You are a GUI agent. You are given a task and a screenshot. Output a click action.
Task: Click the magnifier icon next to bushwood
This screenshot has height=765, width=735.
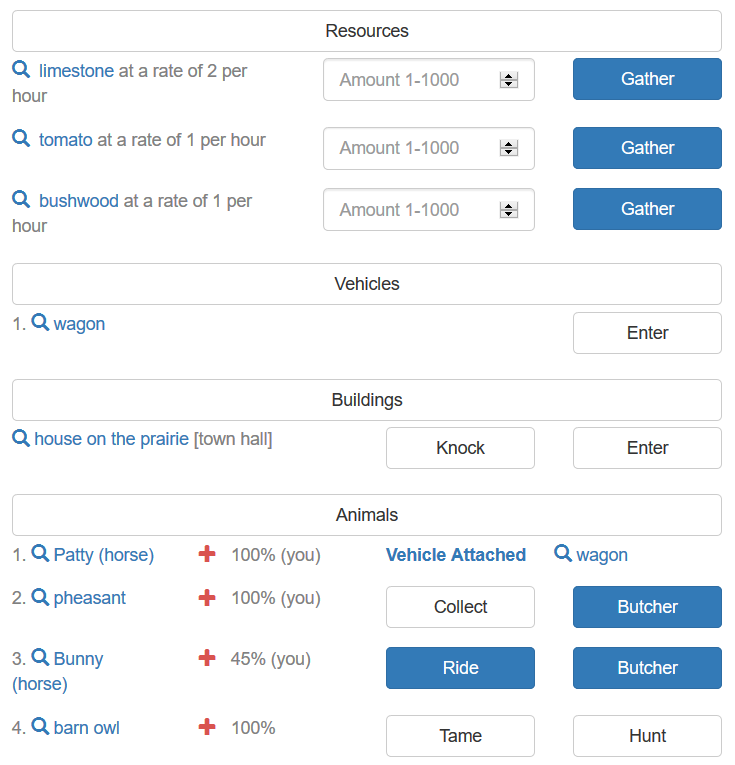point(21,200)
